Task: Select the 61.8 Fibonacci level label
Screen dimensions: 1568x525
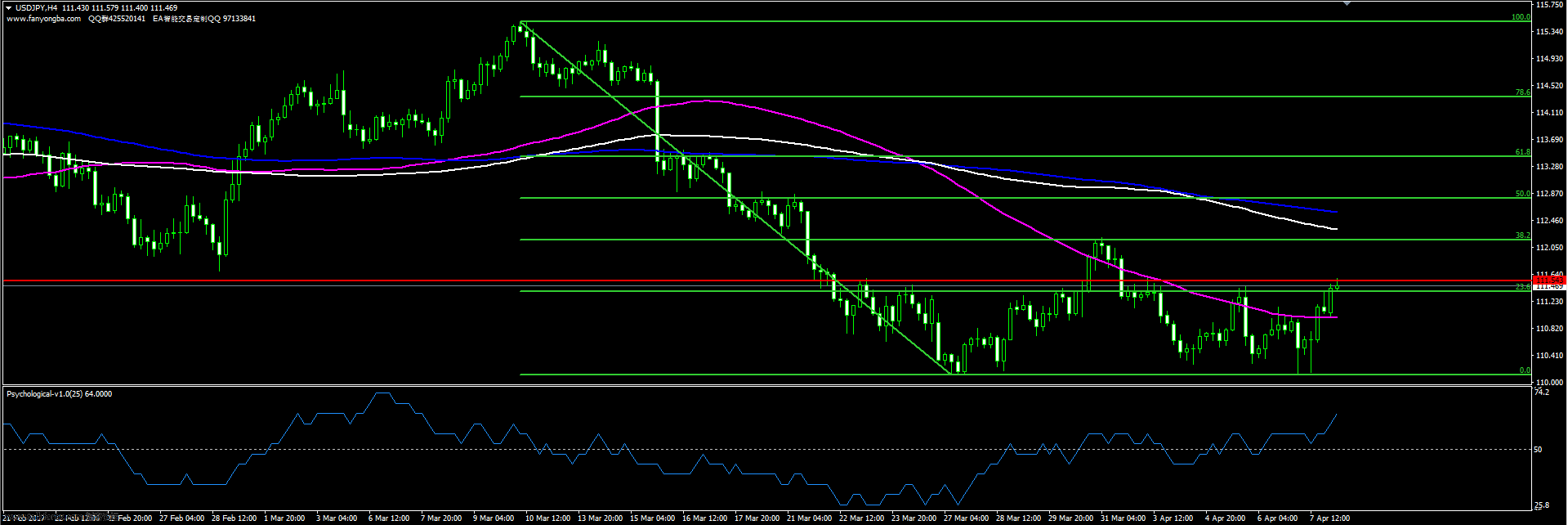Action: tap(1522, 152)
